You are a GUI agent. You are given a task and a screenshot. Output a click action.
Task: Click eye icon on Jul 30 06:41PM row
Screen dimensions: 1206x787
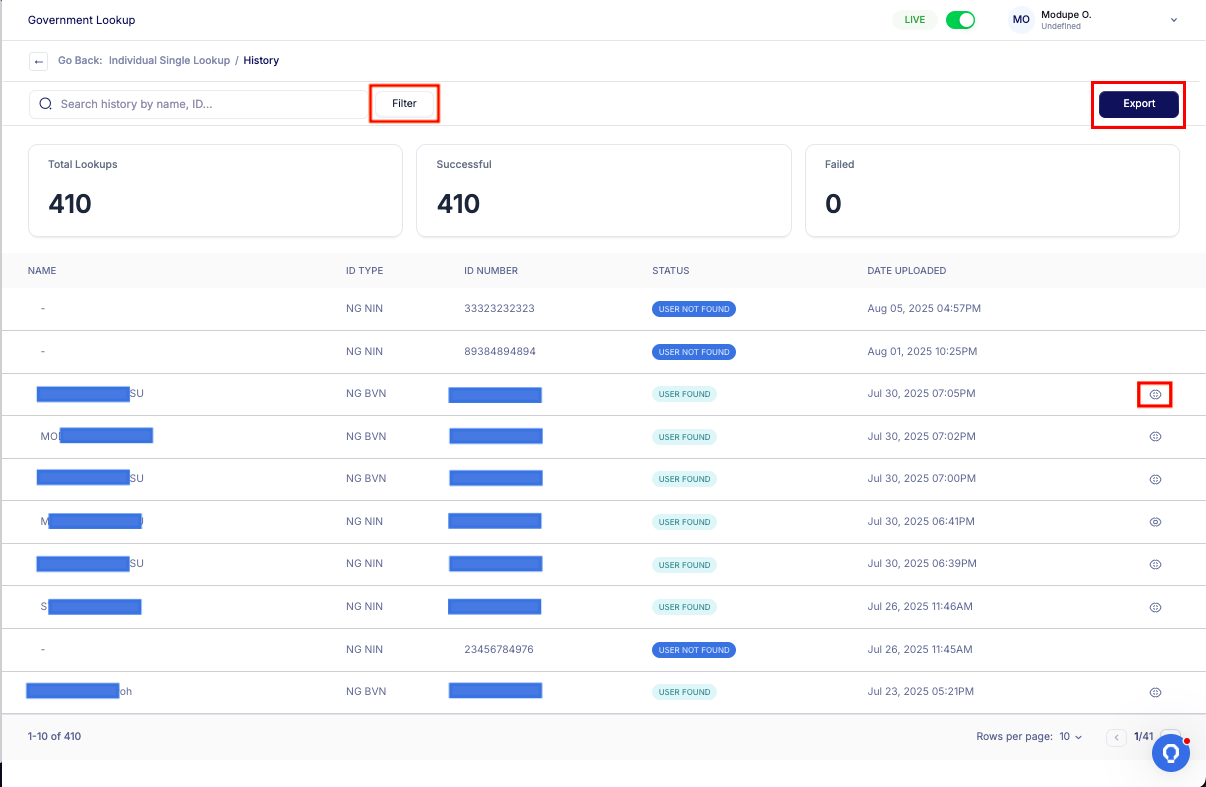[x=1155, y=522]
